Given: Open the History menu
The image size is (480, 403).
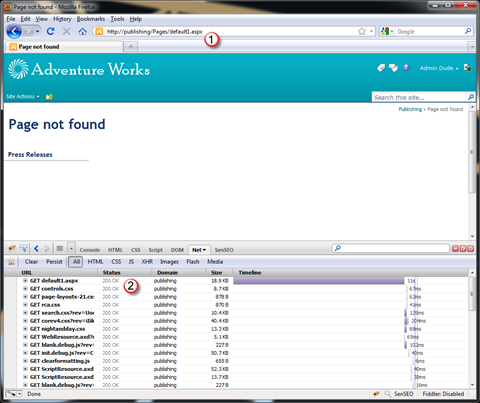Looking at the screenshot, I should (62, 19).
